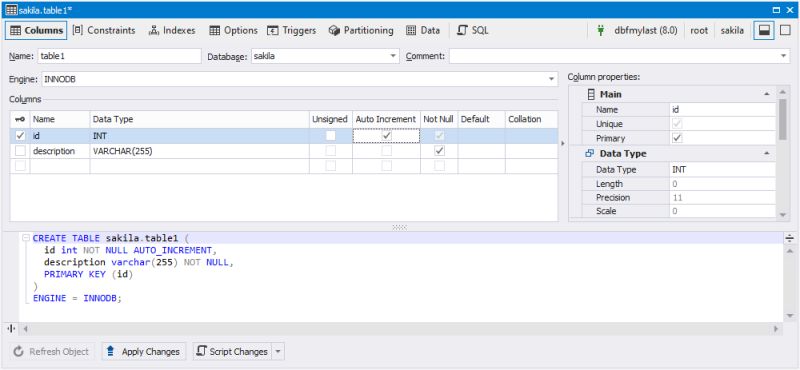Switch to the Options tab
Image resolution: width=800 pixels, height=370 pixels.
coord(233,31)
